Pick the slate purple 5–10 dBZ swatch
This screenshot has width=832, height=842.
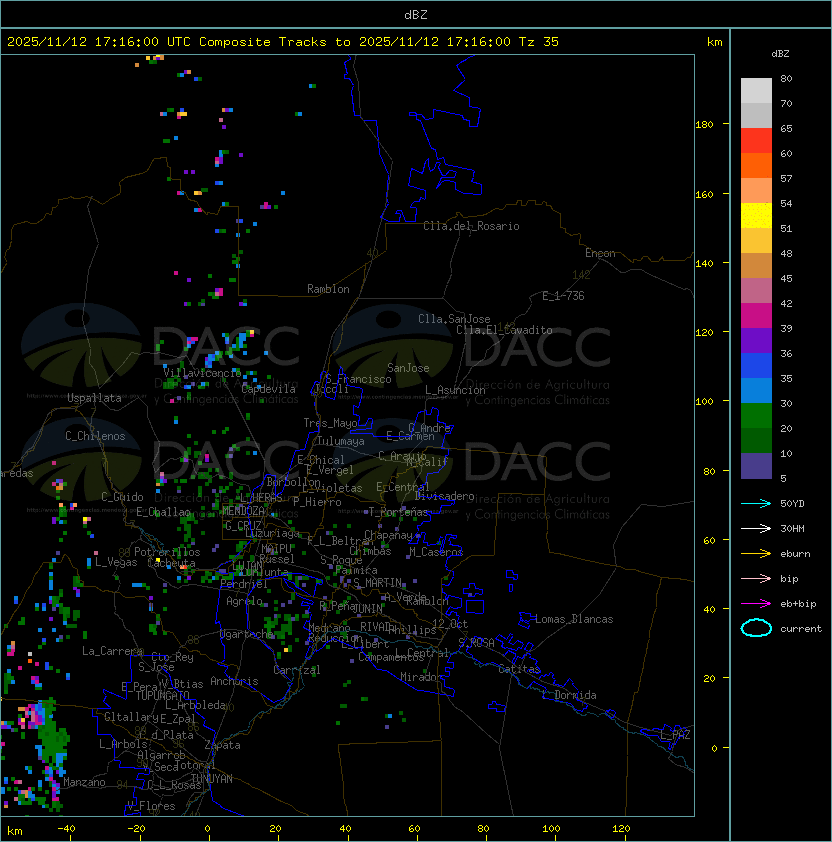point(756,466)
